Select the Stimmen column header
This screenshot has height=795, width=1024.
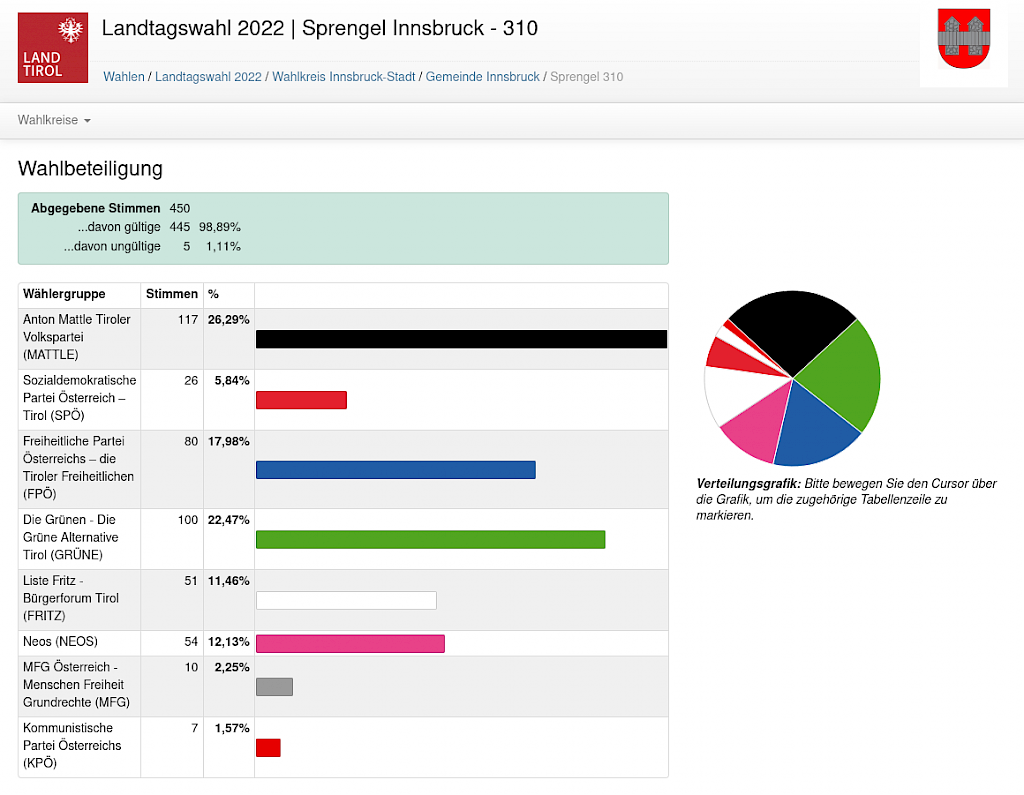click(172, 294)
